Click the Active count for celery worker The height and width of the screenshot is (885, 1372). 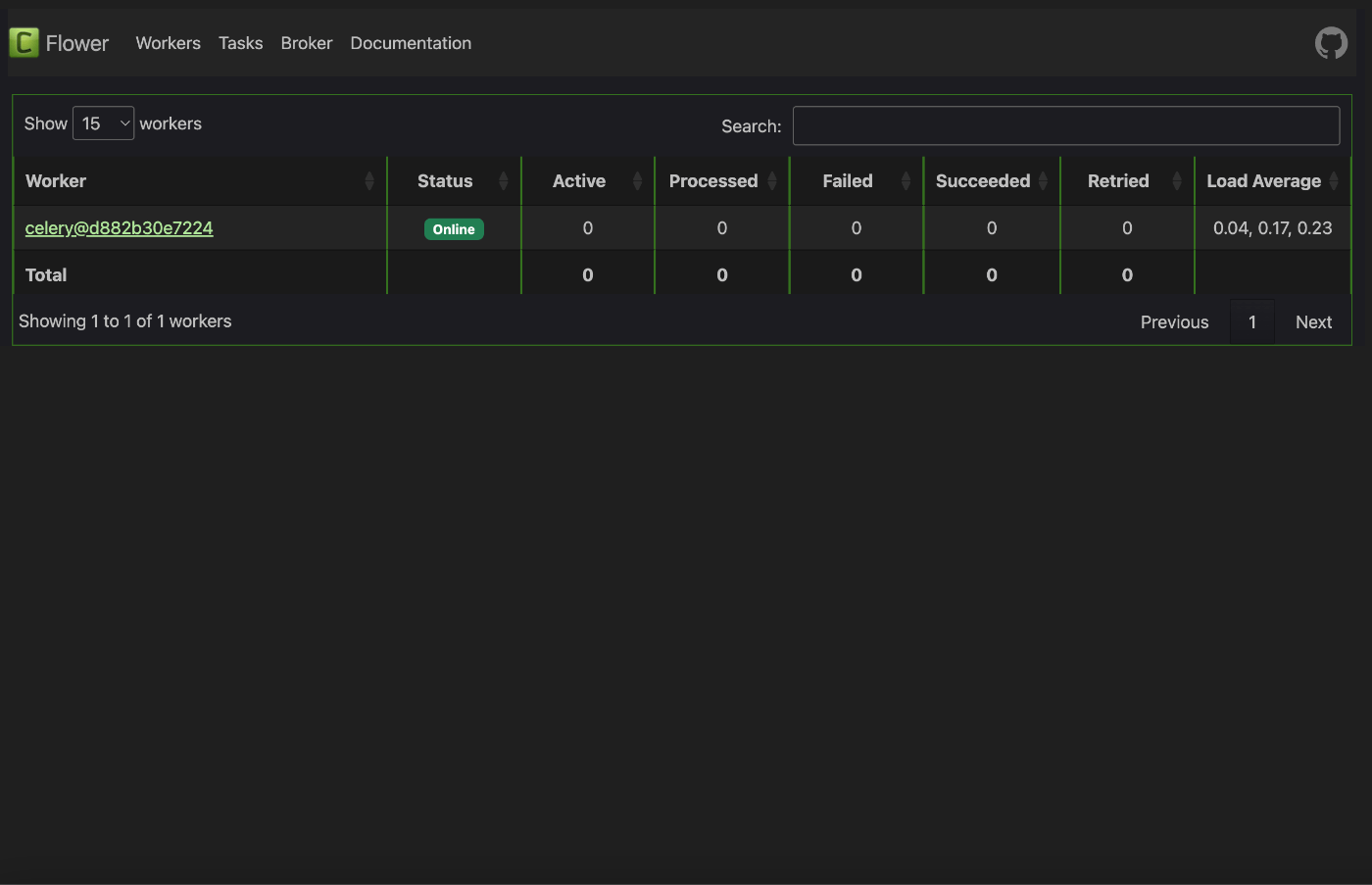[588, 228]
